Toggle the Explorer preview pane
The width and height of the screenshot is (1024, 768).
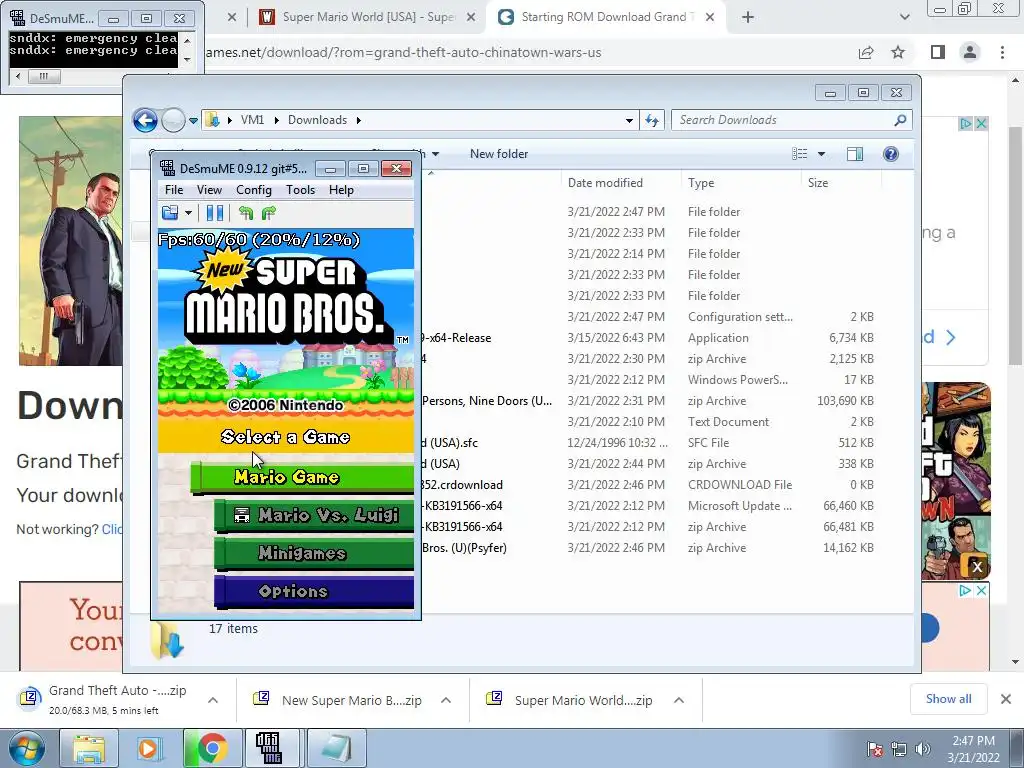854,153
